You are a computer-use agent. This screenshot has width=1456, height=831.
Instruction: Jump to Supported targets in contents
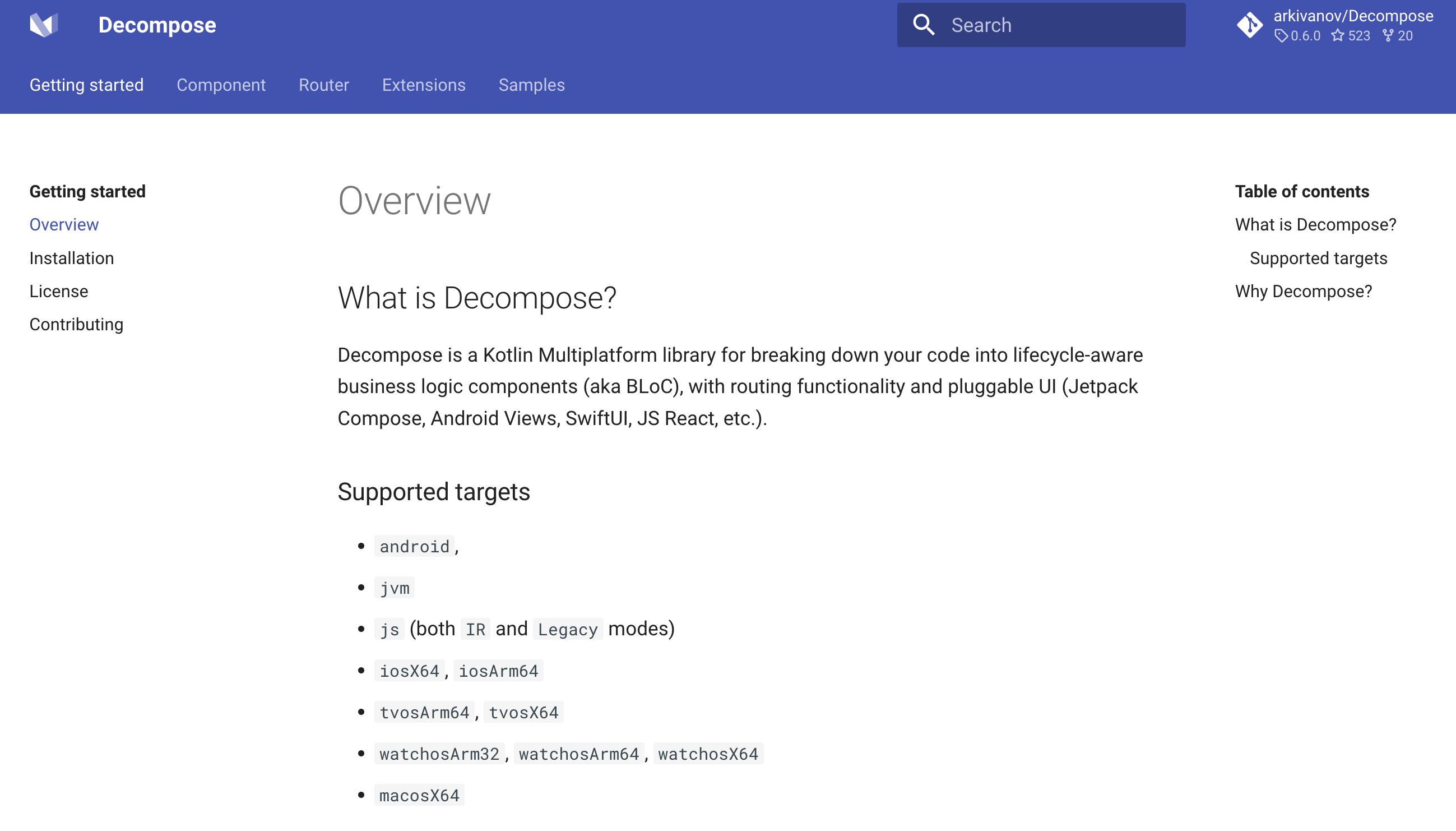pos(1319,258)
